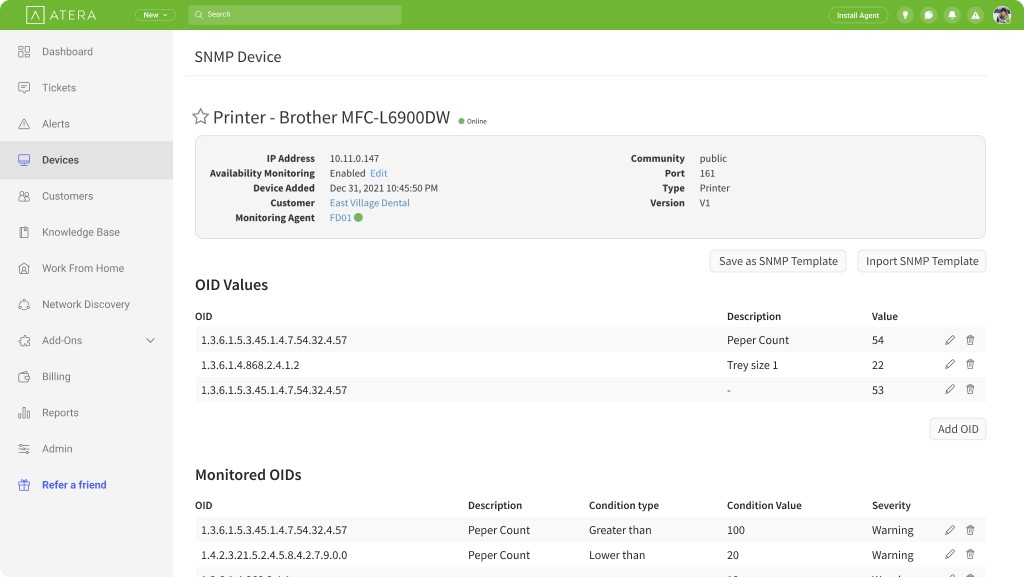Click the Online status indicator
Image resolution: width=1024 pixels, height=577 pixels.
click(472, 121)
